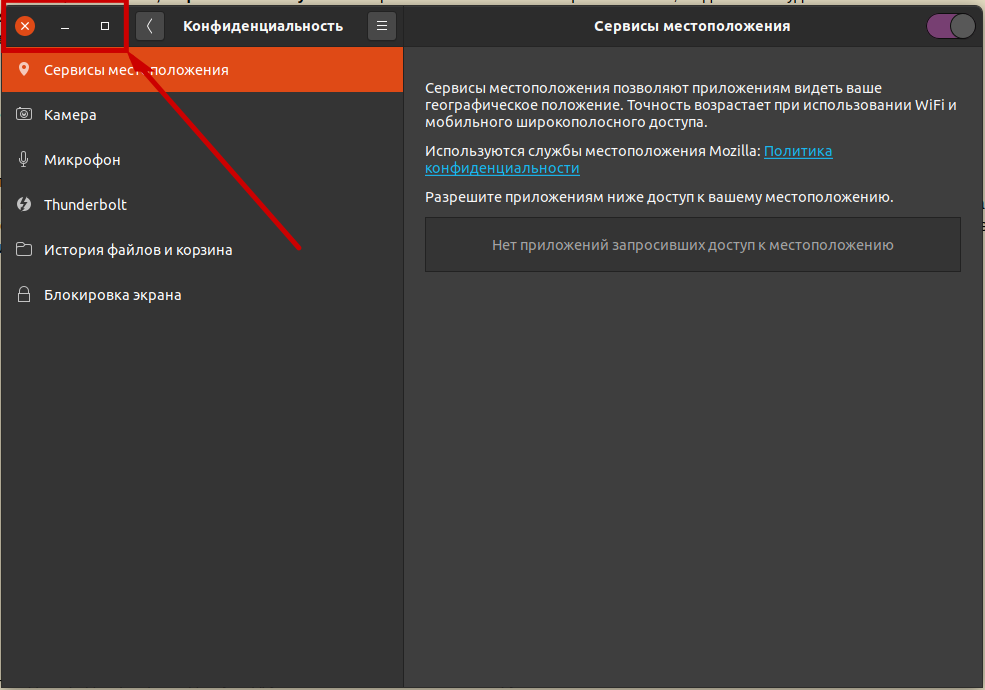Toggle the location services switch

click(950, 26)
